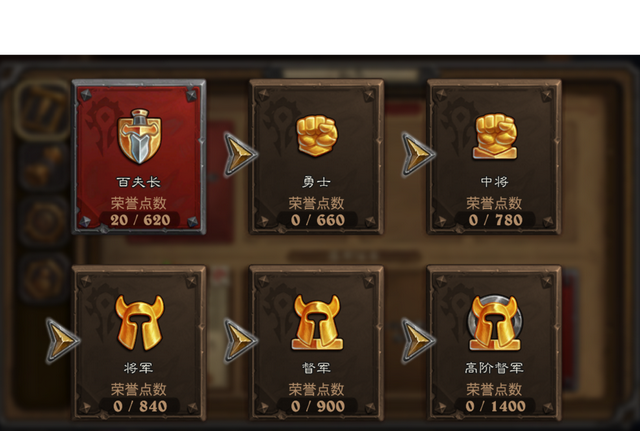Click the sword and shield icon on 百夫长
This screenshot has height=431, width=640.
pyautogui.click(x=139, y=136)
